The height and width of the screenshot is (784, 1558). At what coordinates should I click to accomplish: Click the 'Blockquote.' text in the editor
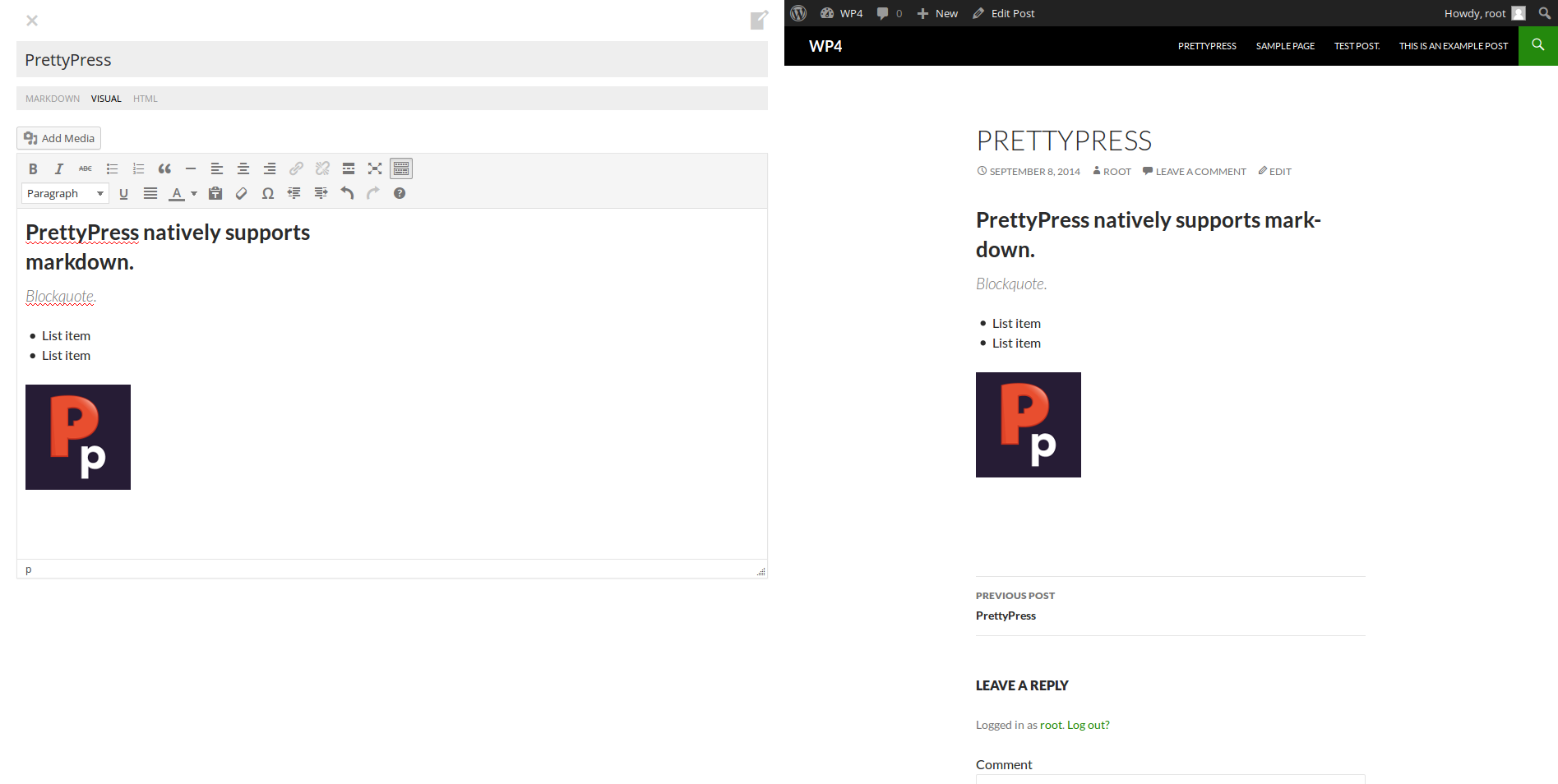click(x=61, y=297)
